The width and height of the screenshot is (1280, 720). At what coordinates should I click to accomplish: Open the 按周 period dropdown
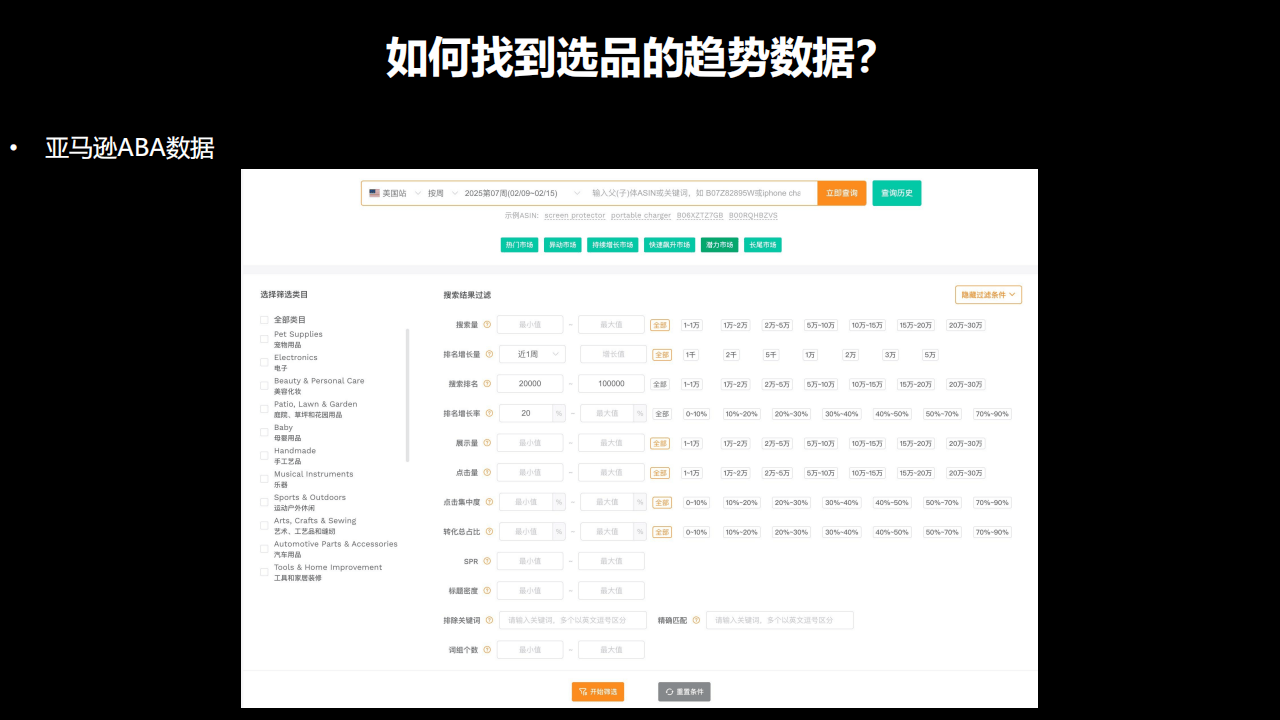[x=443, y=193]
